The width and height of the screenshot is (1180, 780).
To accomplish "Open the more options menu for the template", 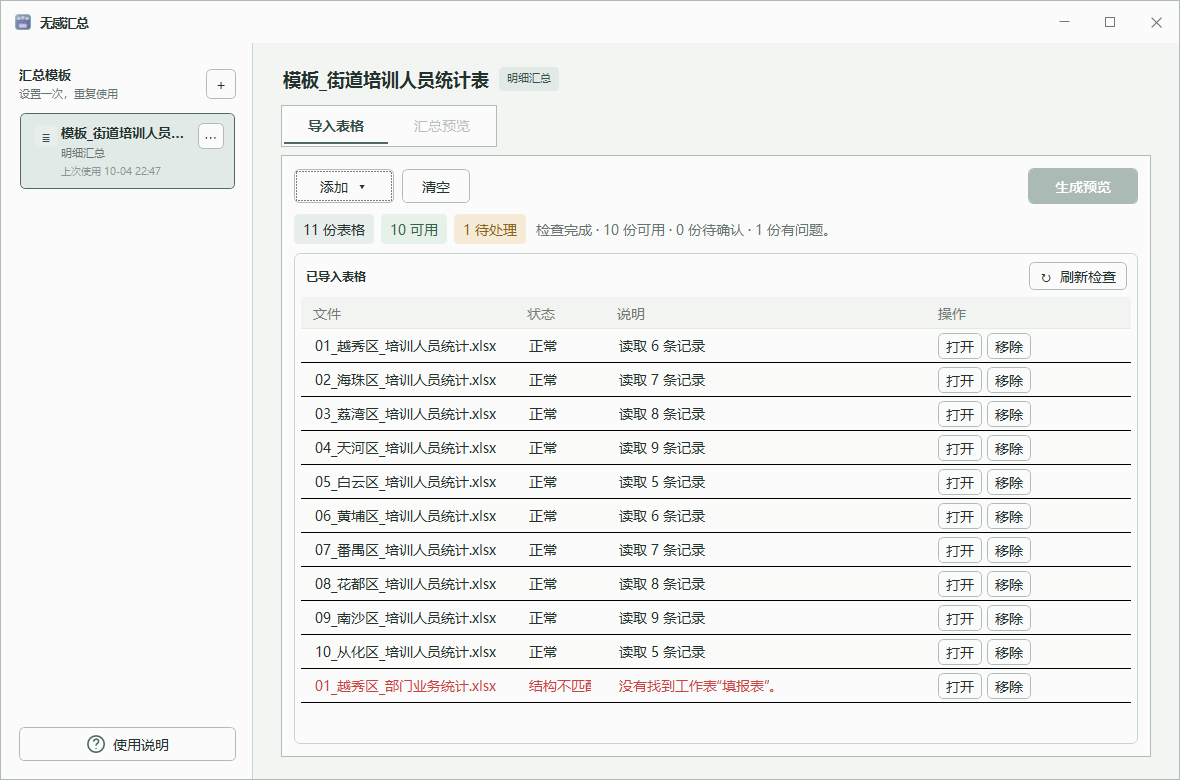I will tap(211, 136).
